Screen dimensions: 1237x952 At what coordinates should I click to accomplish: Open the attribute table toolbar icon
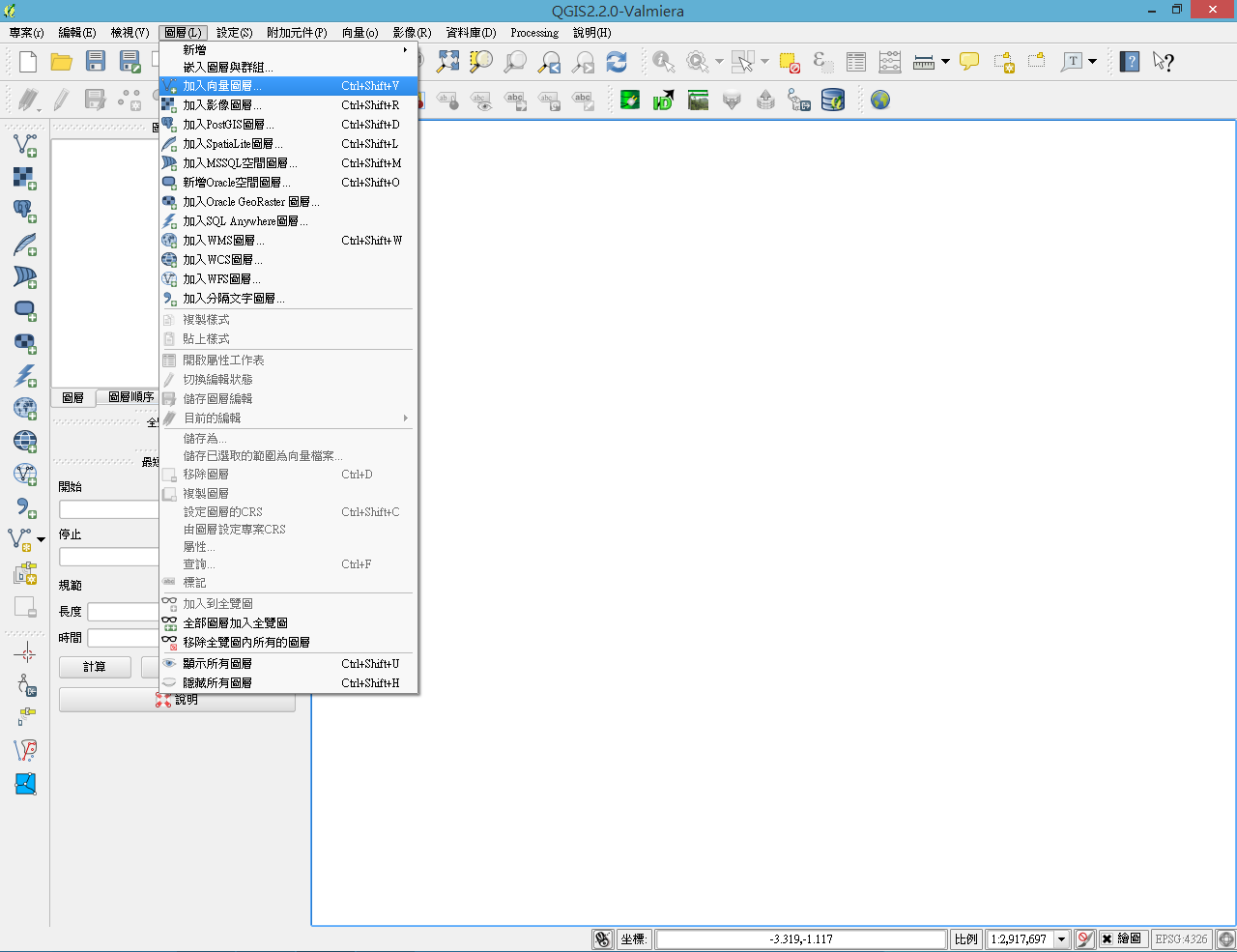856,62
